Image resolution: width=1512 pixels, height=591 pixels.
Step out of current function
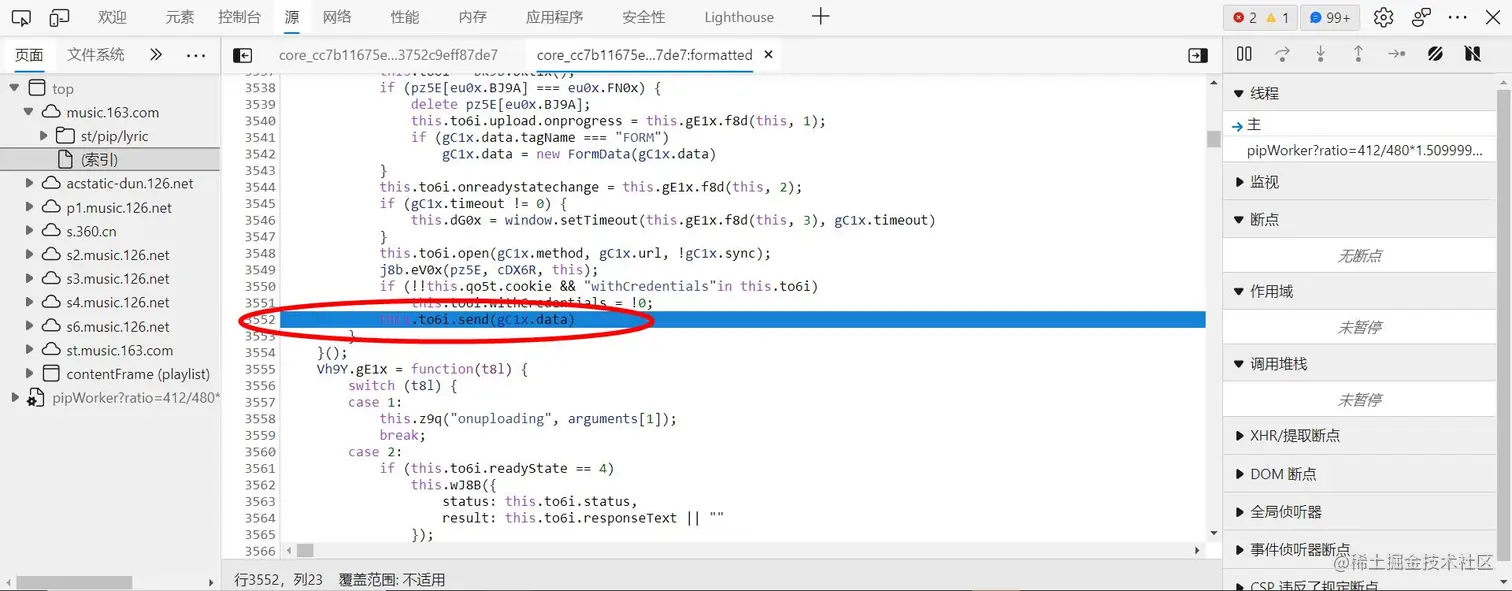[x=1358, y=54]
